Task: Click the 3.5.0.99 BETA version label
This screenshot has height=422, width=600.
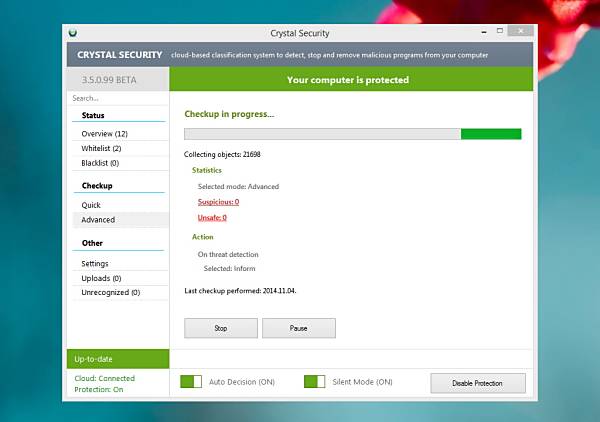Action: (x=109, y=80)
